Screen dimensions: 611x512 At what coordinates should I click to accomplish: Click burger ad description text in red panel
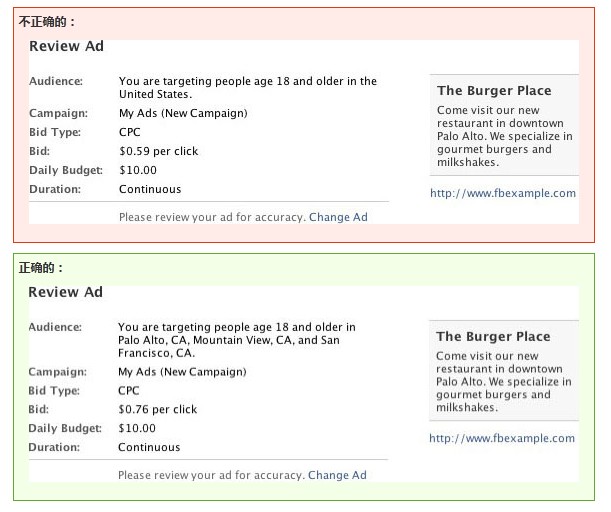504,136
